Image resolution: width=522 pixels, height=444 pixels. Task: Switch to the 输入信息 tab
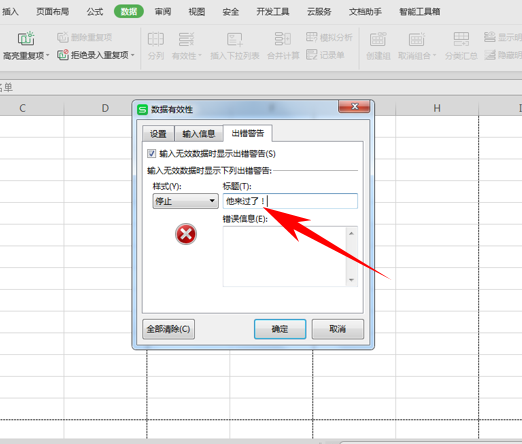point(199,134)
